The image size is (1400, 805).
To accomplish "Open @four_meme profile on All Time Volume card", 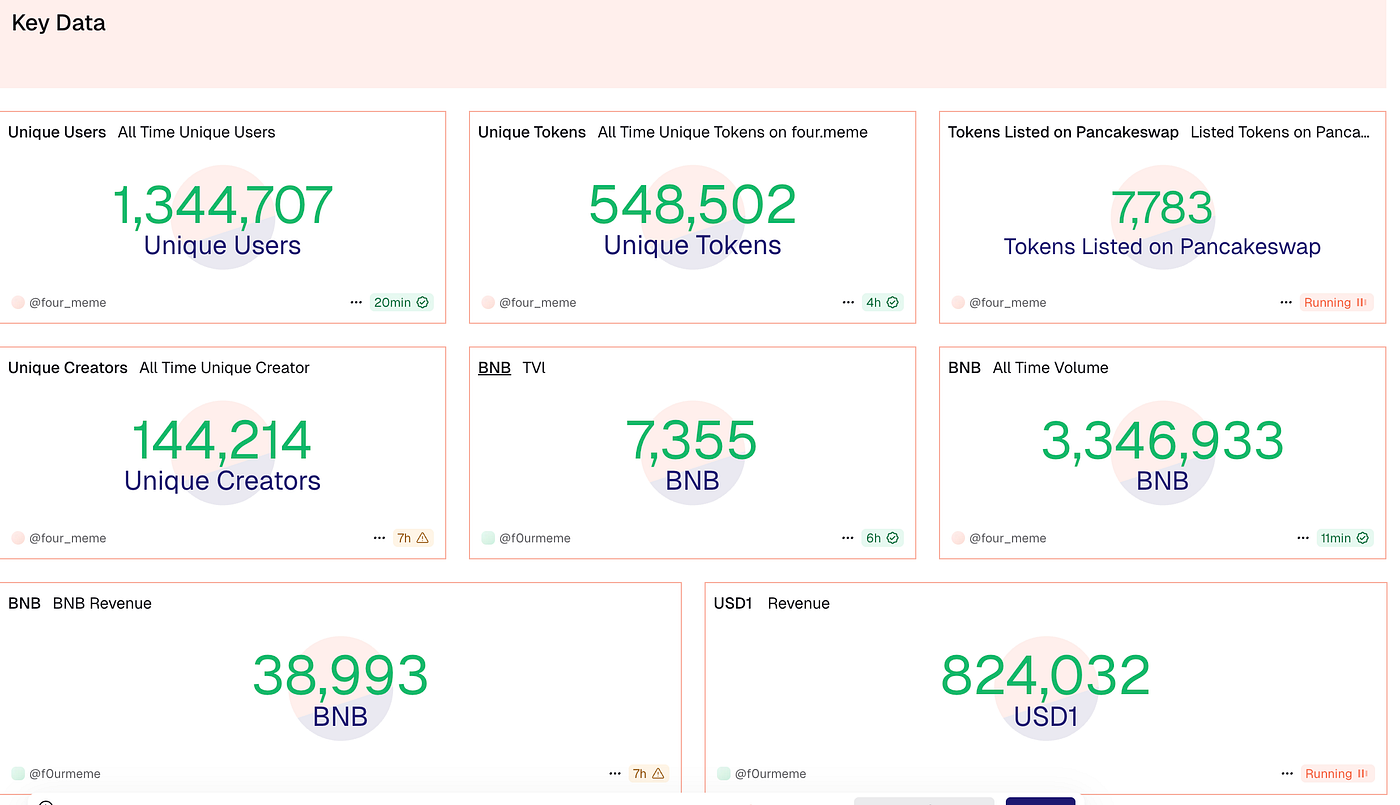I will tap(1007, 538).
